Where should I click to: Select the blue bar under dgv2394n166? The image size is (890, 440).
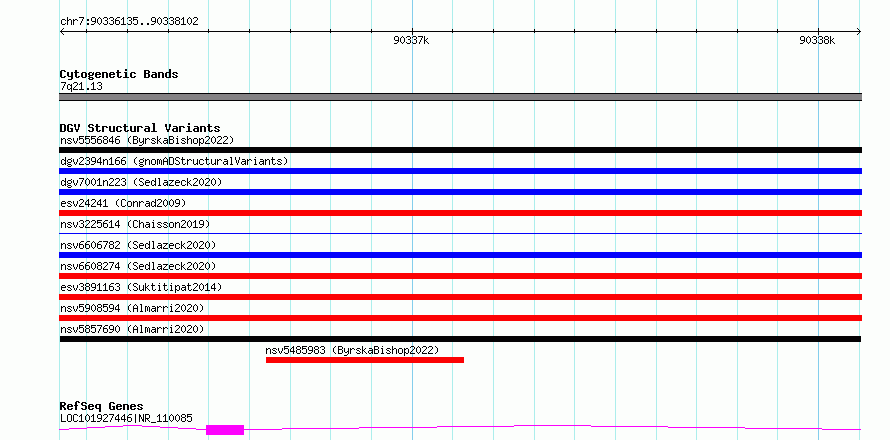coord(460,171)
